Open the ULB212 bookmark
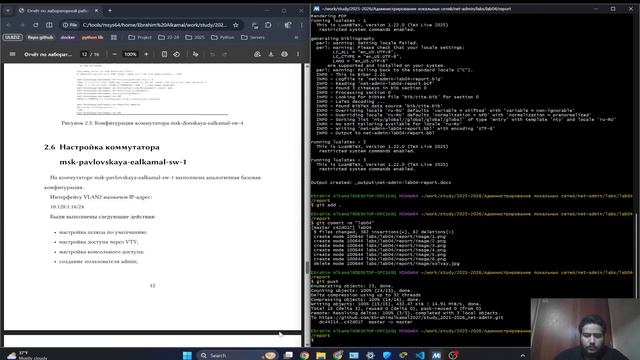The width and height of the screenshot is (640, 360). pos(13,37)
